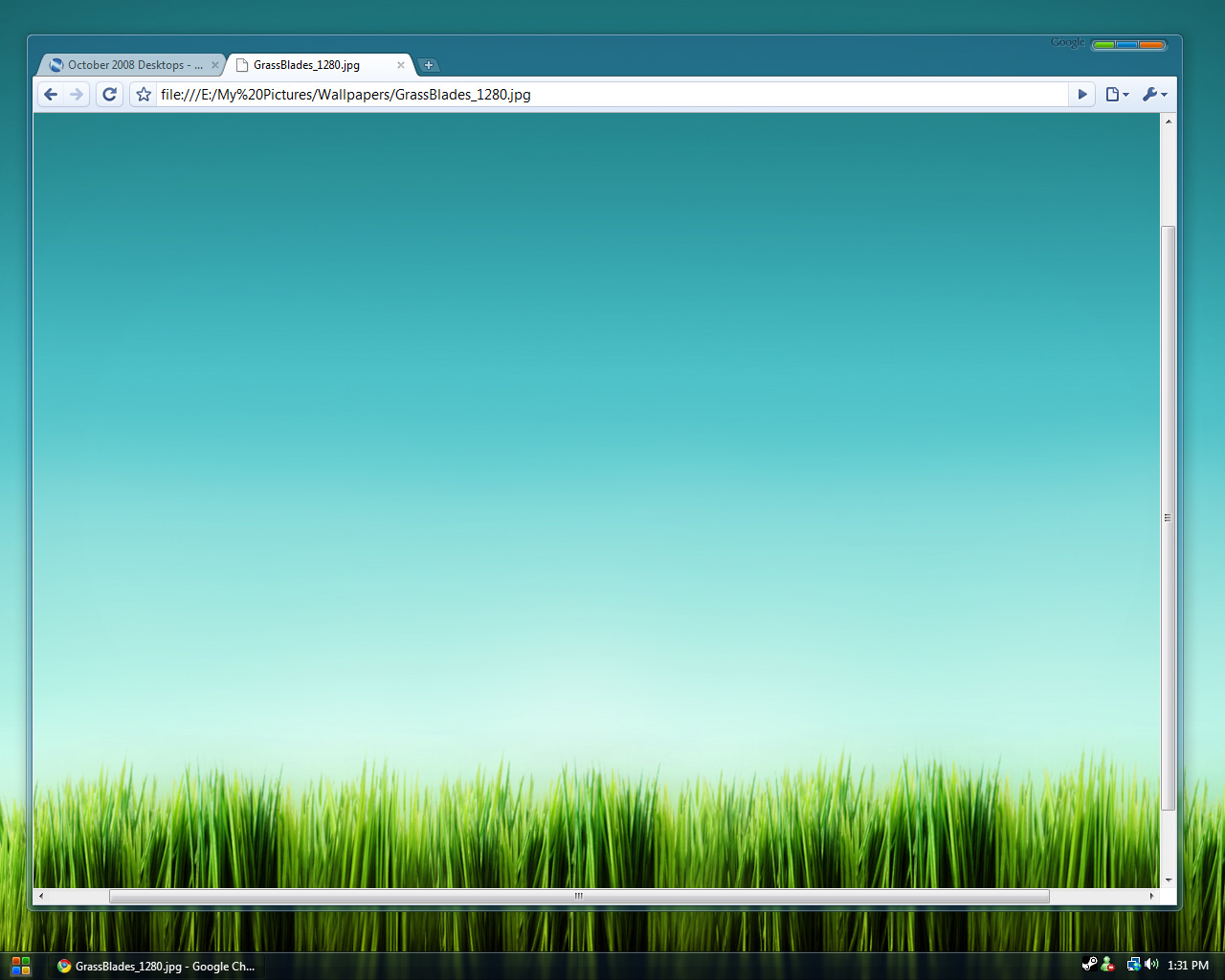Open the wrench settings menu
Image resolution: width=1225 pixels, height=980 pixels.
tap(1154, 94)
